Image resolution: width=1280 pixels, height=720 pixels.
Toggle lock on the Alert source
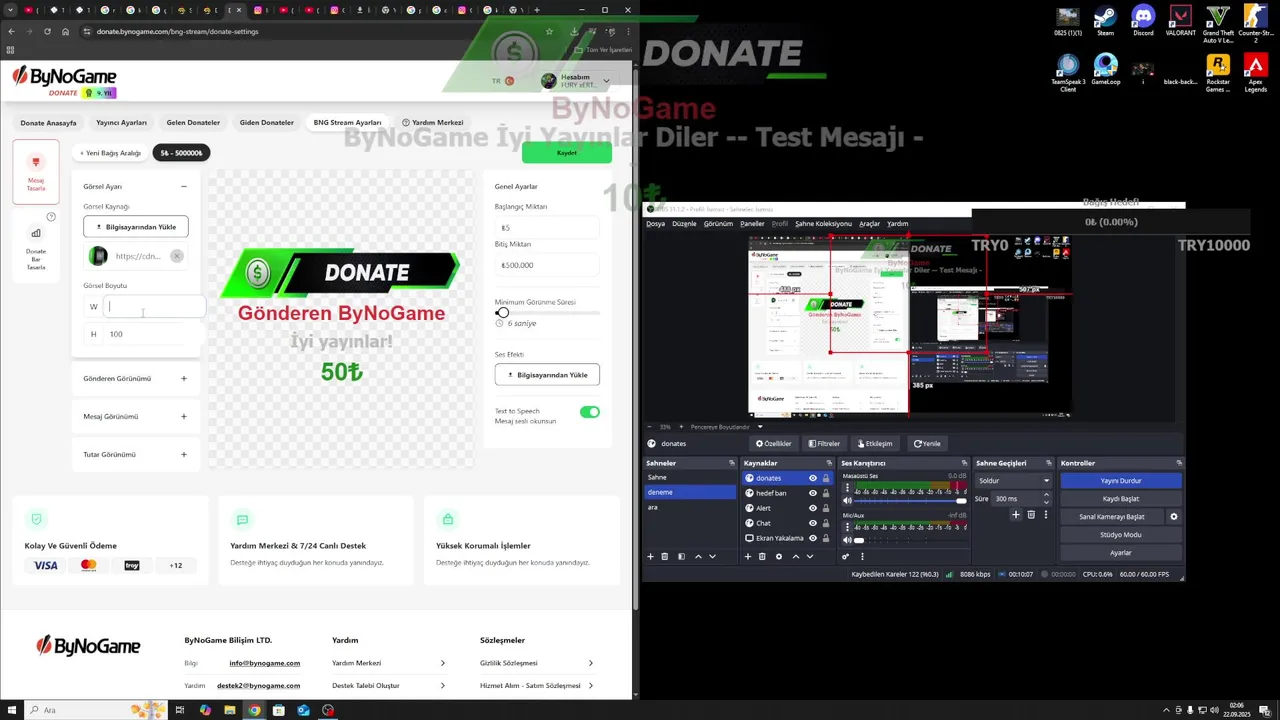(826, 508)
